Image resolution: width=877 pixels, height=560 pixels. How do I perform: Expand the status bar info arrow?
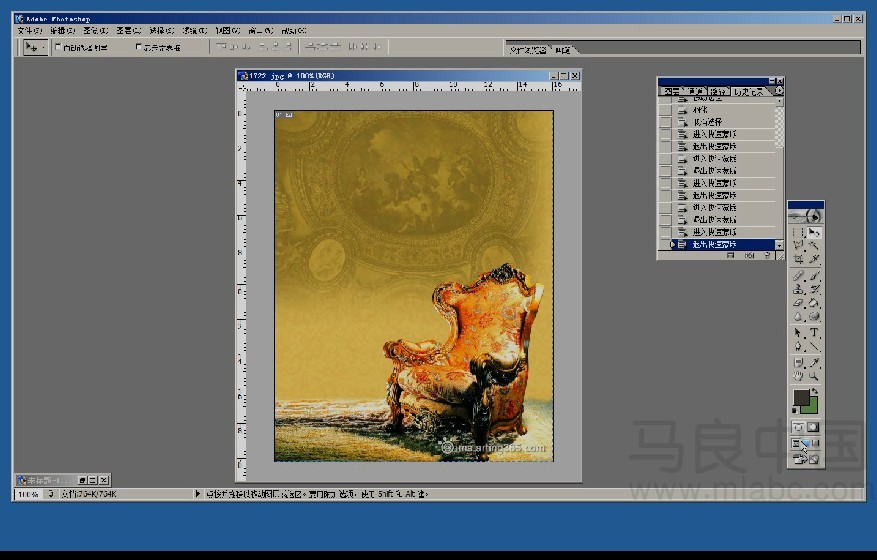coord(197,494)
